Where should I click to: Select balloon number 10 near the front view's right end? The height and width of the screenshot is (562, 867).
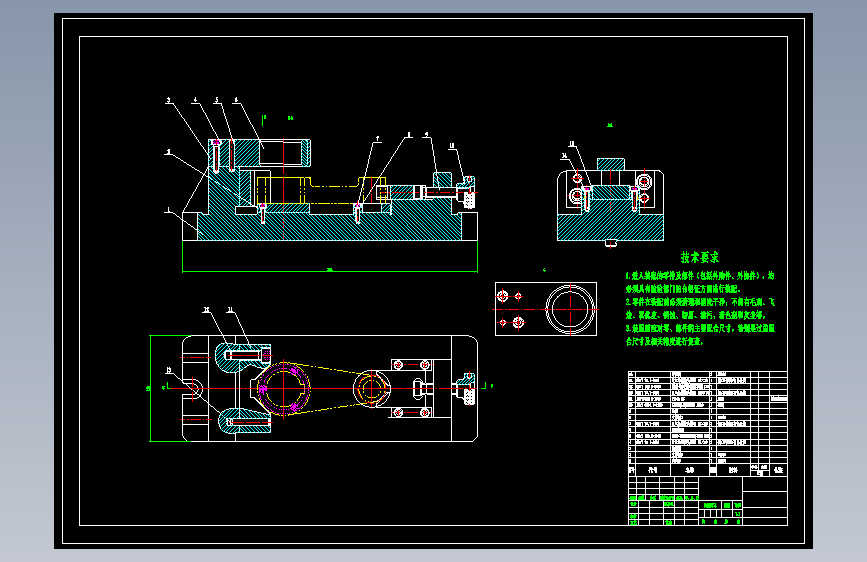tap(452, 146)
